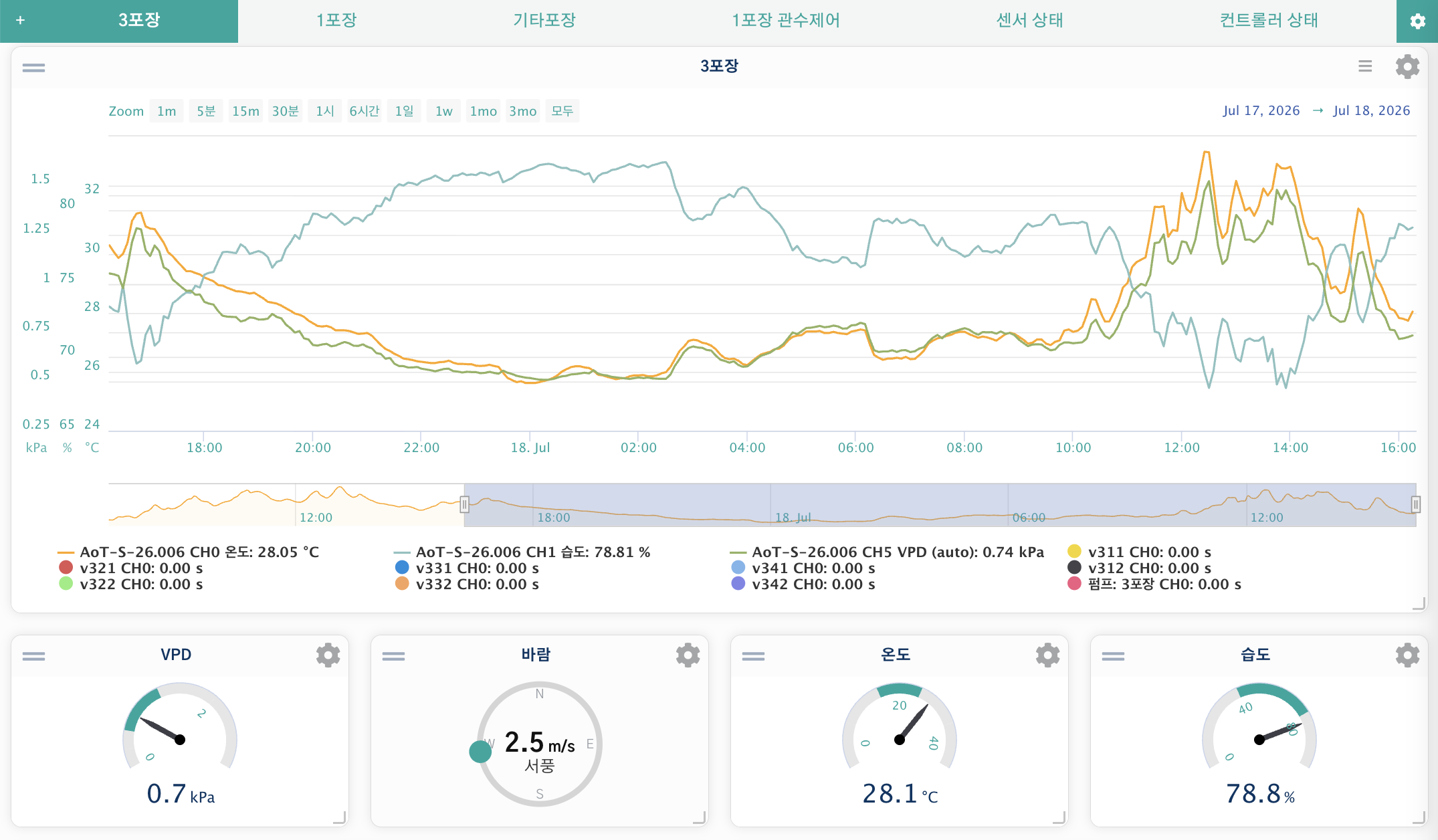Toggle v332 CH0 legend series
The image size is (1438, 840).
(467, 585)
